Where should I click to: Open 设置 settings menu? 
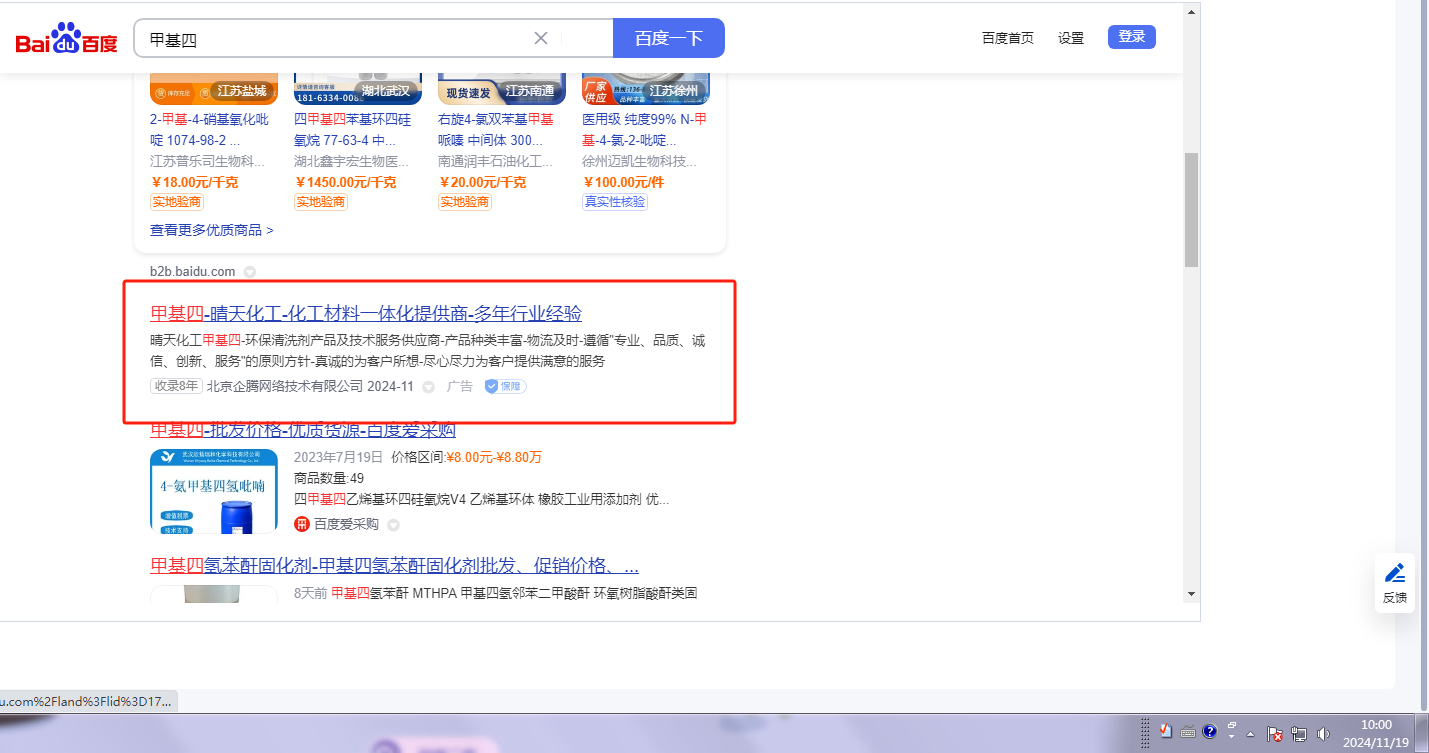1071,38
